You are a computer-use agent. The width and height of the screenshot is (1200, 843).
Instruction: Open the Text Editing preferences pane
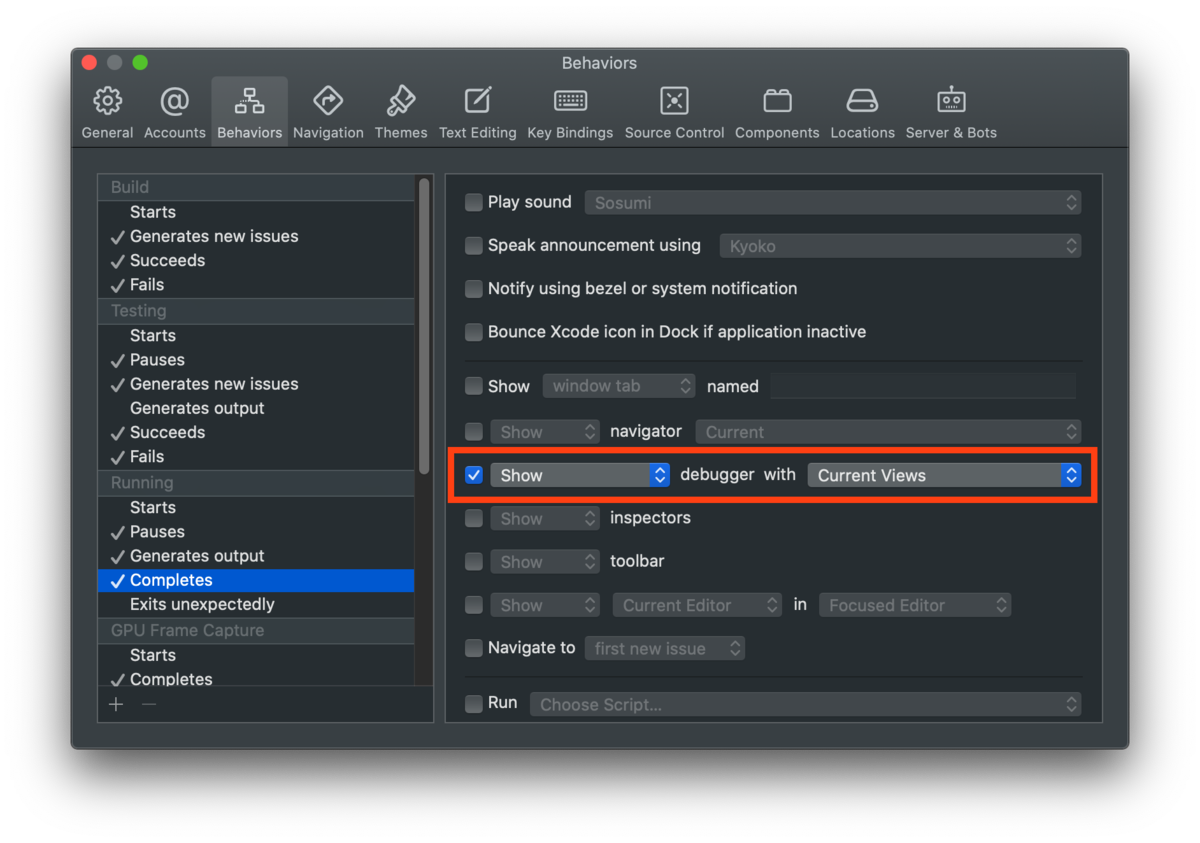click(x=478, y=112)
